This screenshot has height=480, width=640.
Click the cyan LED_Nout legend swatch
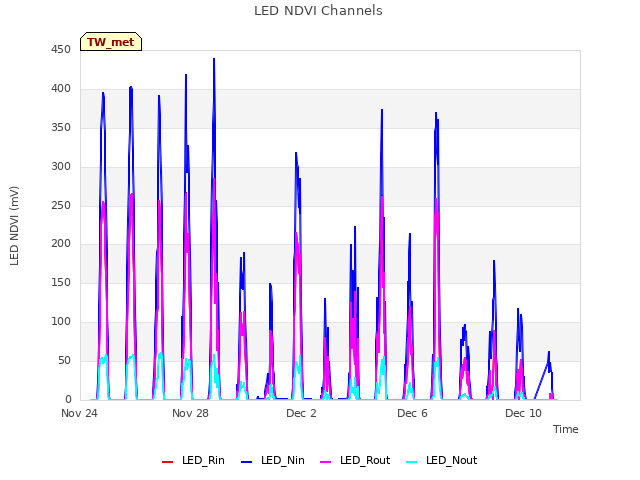[412, 462]
